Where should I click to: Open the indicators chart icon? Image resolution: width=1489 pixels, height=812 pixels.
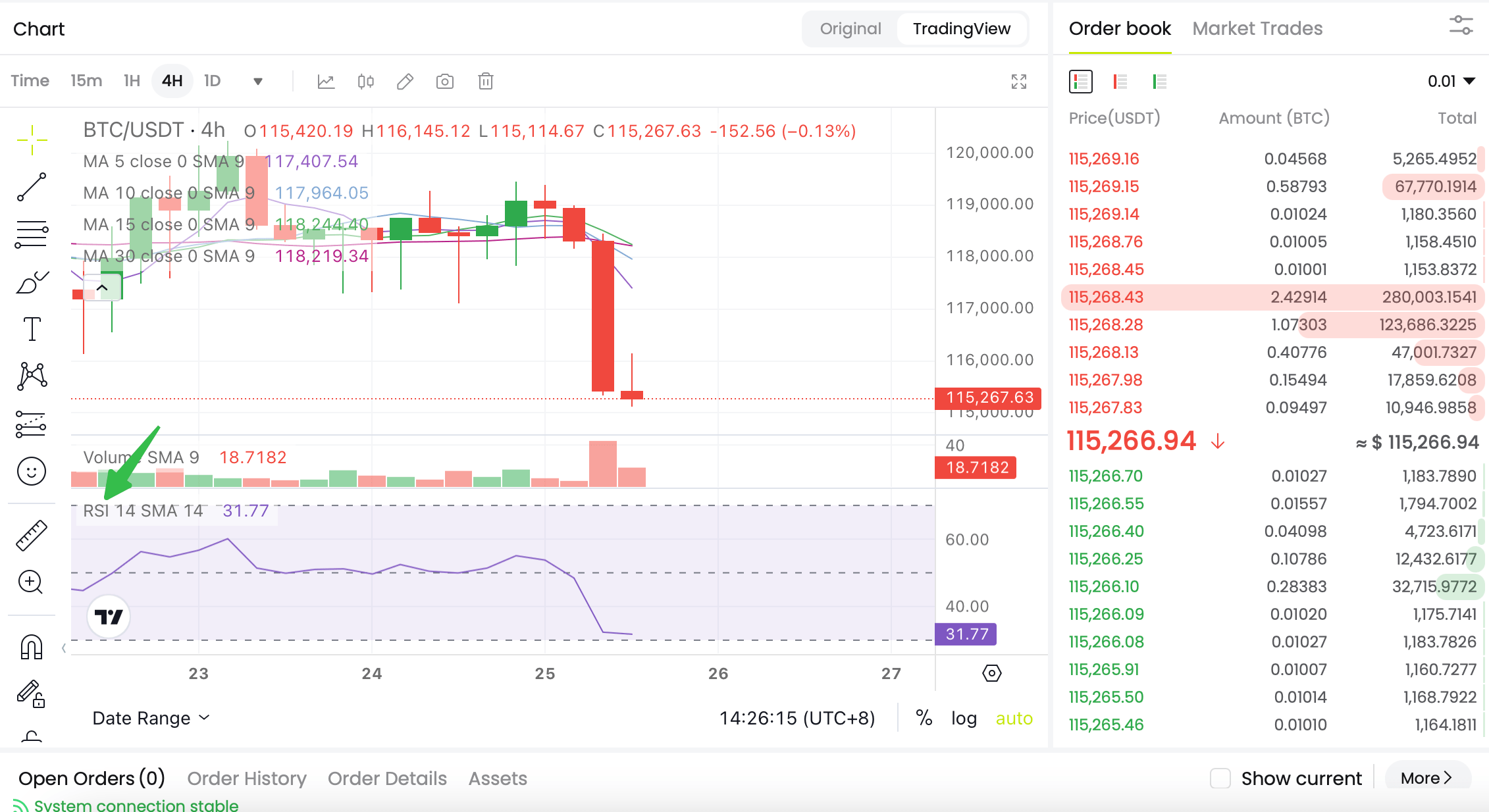(x=326, y=82)
